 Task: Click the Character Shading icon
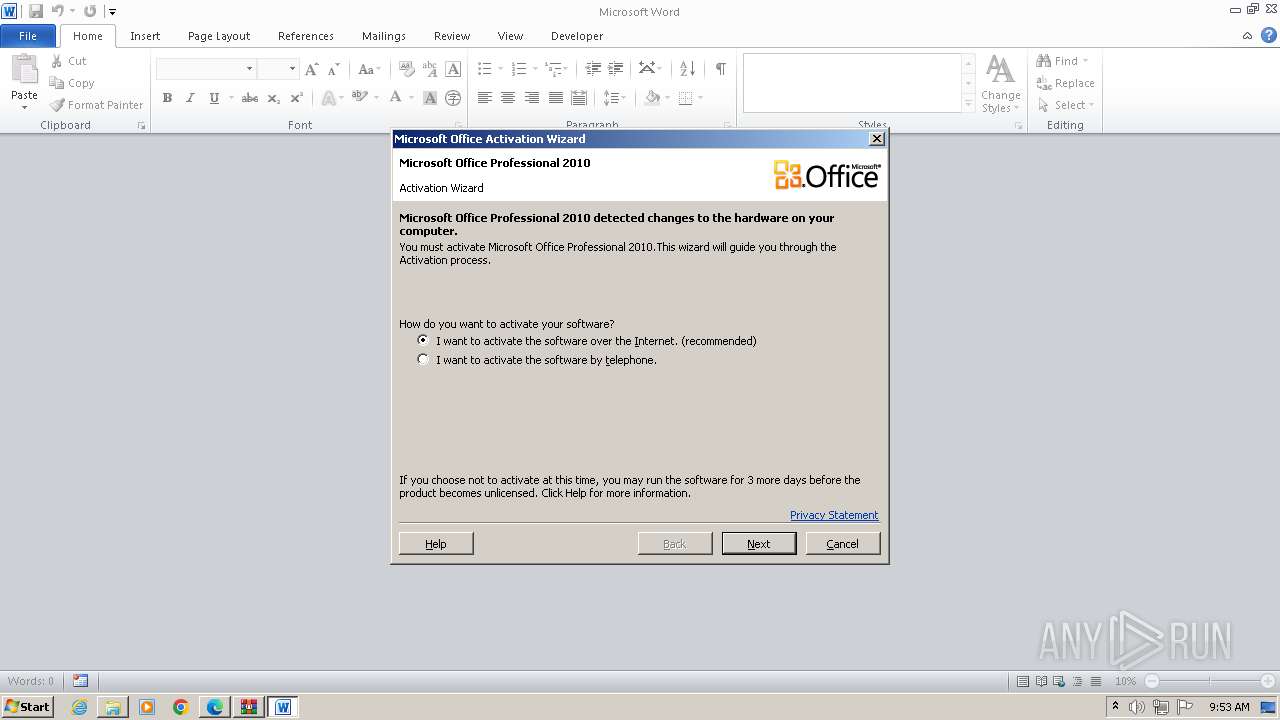tap(430, 98)
